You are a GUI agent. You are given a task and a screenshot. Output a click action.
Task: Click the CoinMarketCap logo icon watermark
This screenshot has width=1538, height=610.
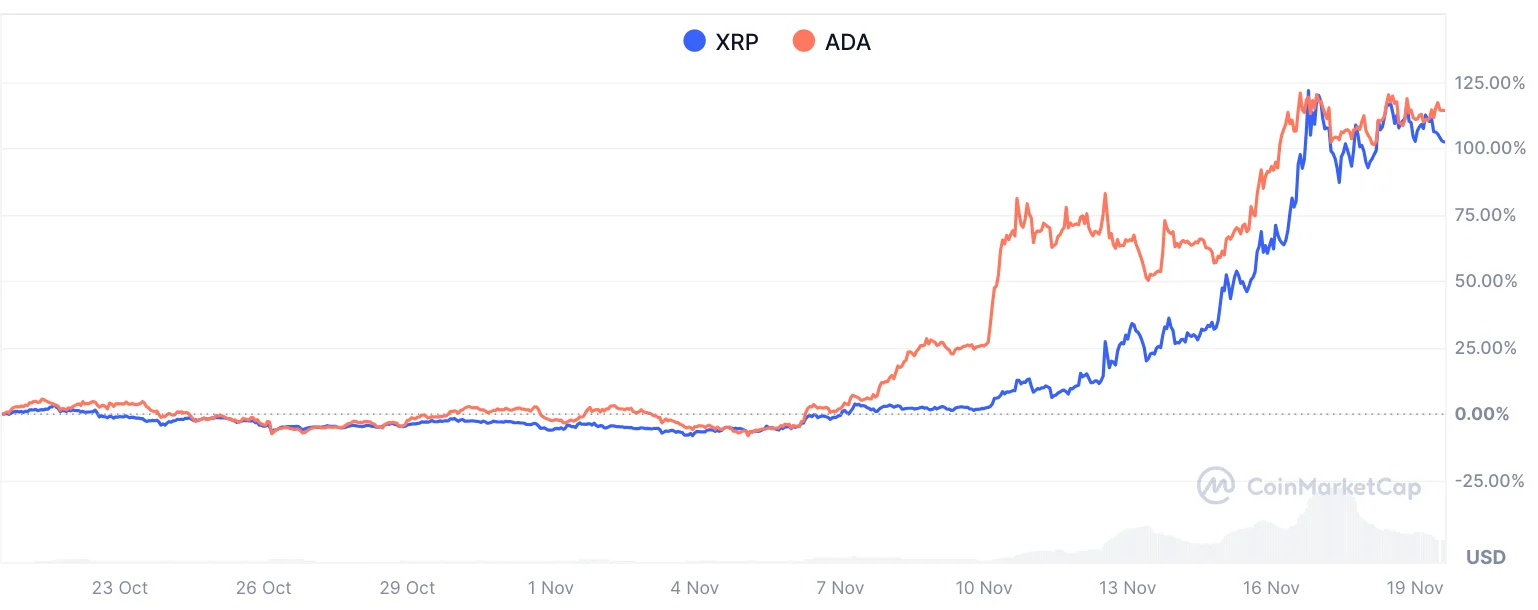click(1217, 486)
